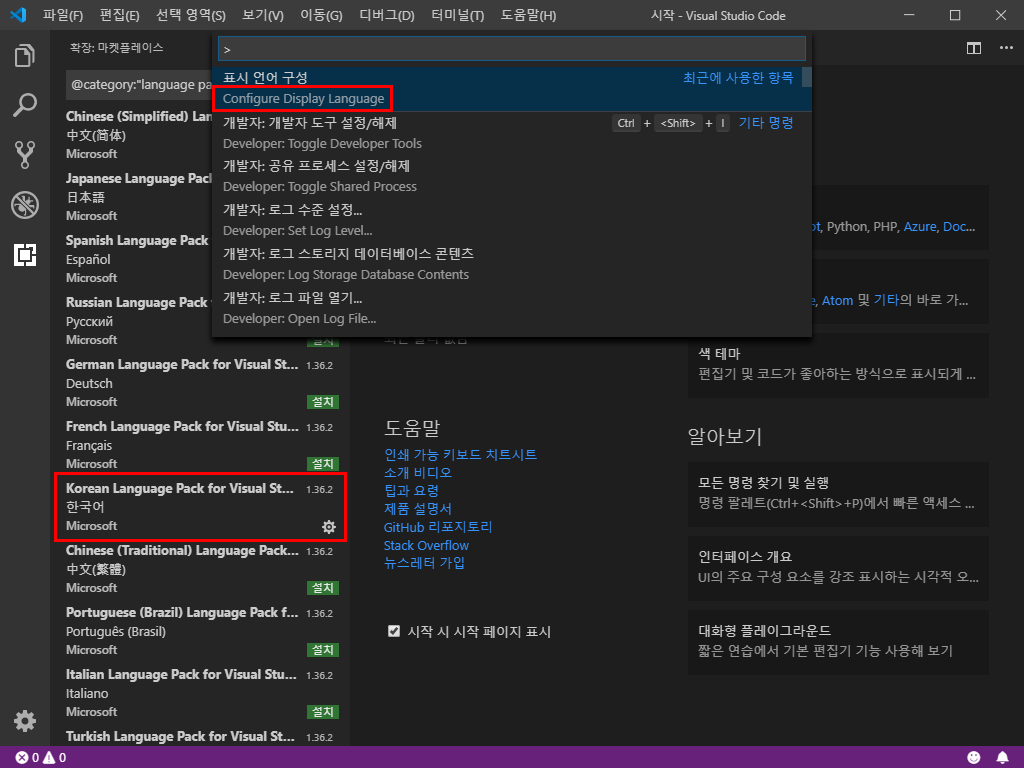Screen dimensions: 1024x768
Task: Open the Source Control view
Action: (x=25, y=155)
